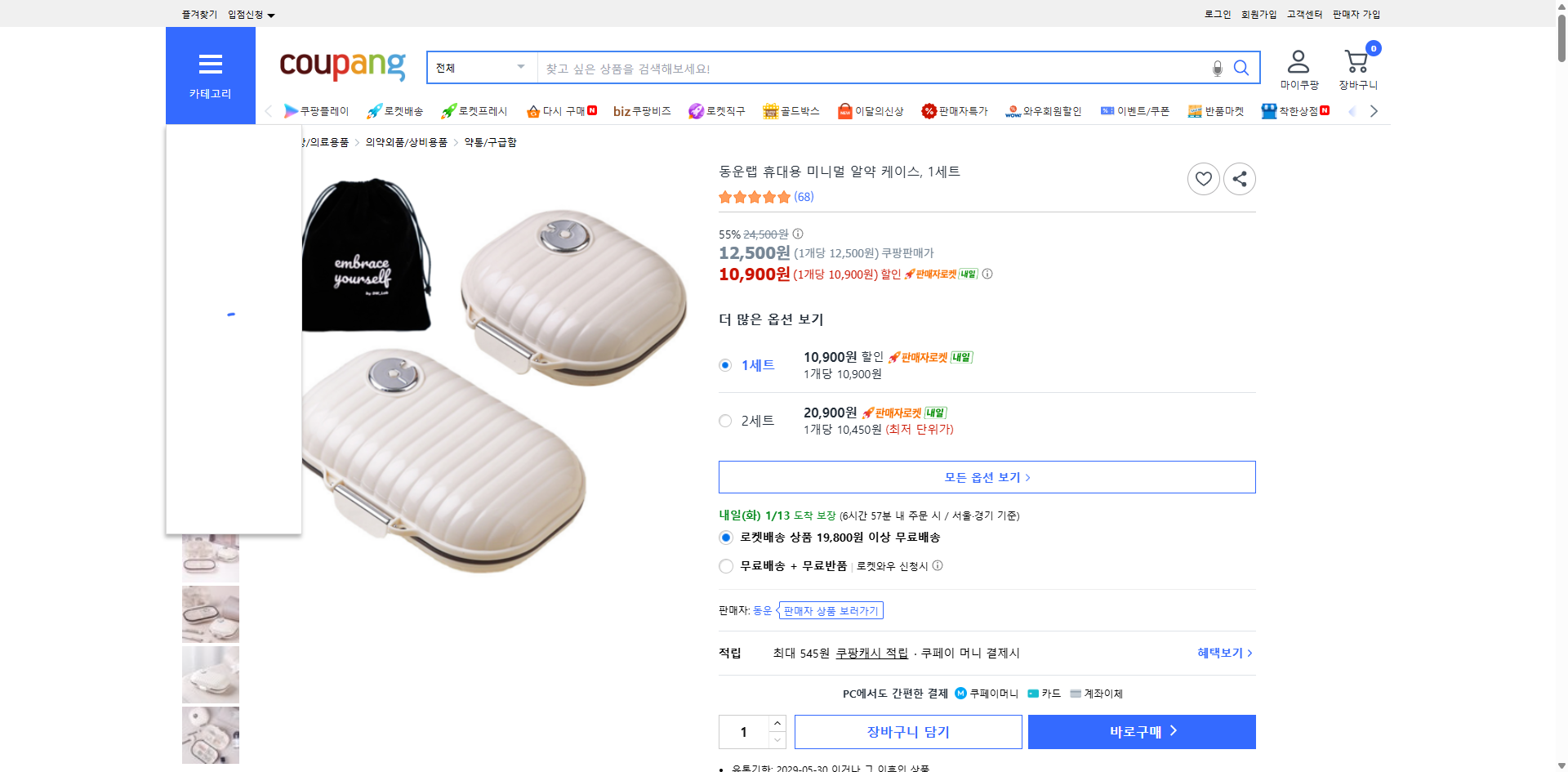Add the product to wishlist heart icon
This screenshot has height=772, width=1568.
pyautogui.click(x=1203, y=178)
